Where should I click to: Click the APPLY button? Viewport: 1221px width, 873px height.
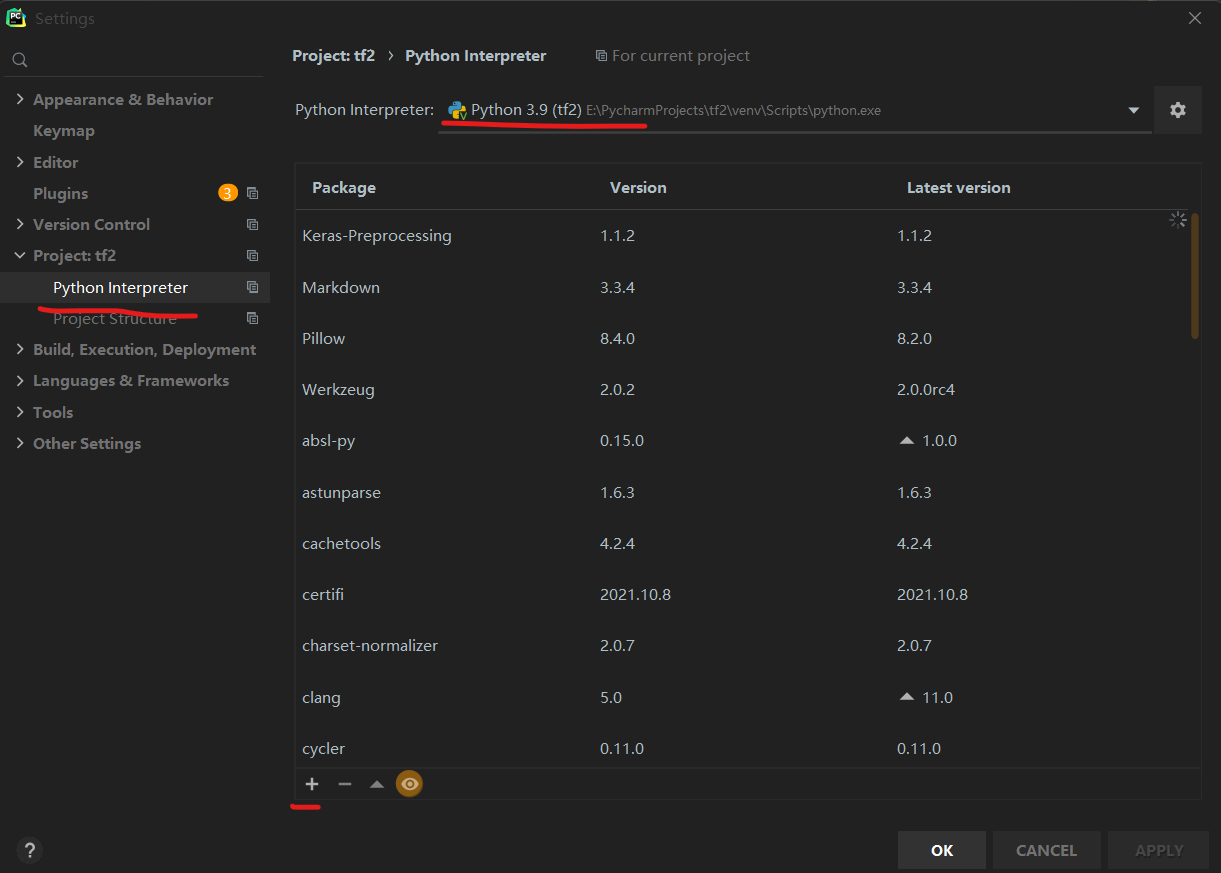1159,850
